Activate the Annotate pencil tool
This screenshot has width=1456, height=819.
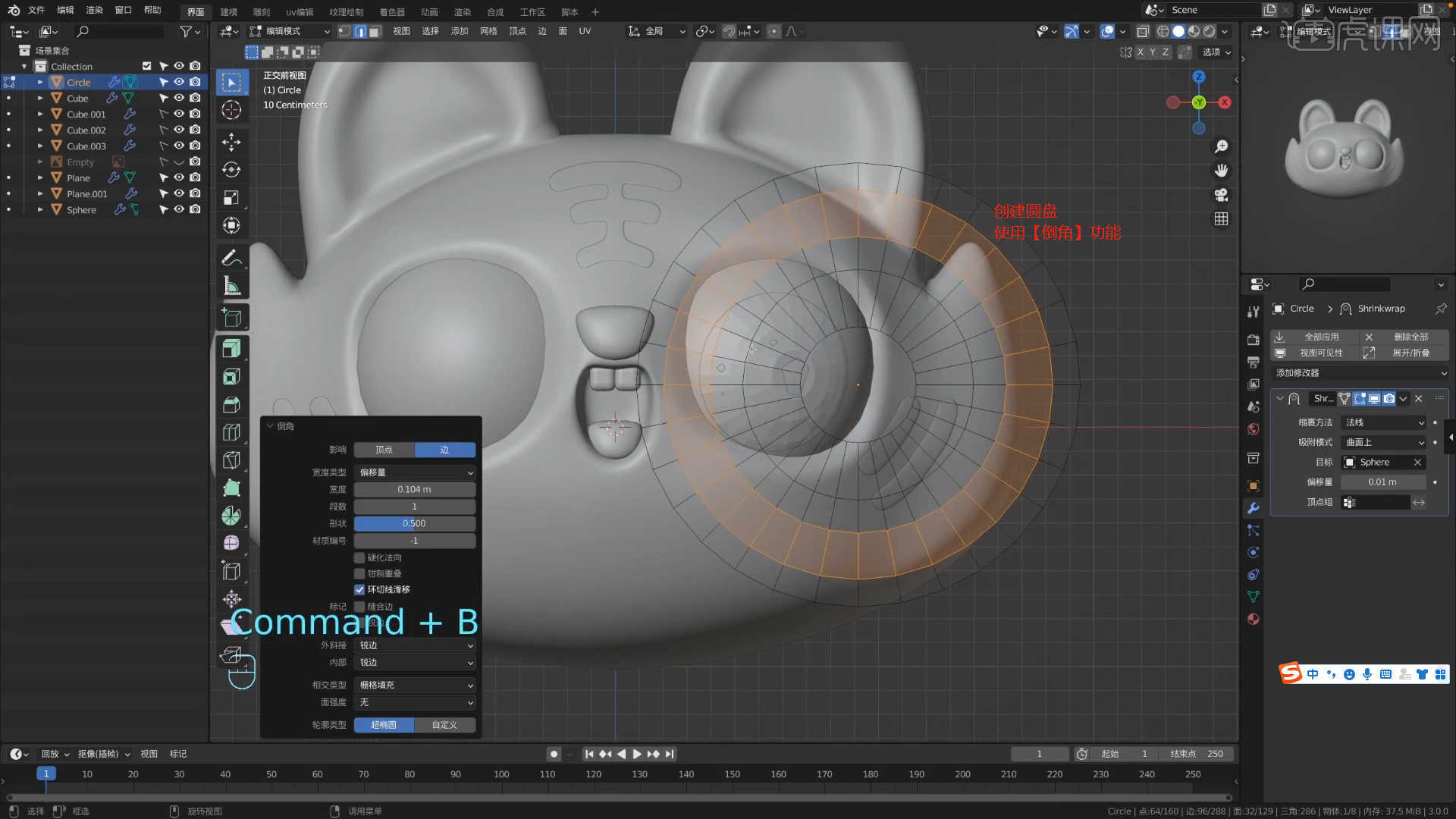pos(231,258)
